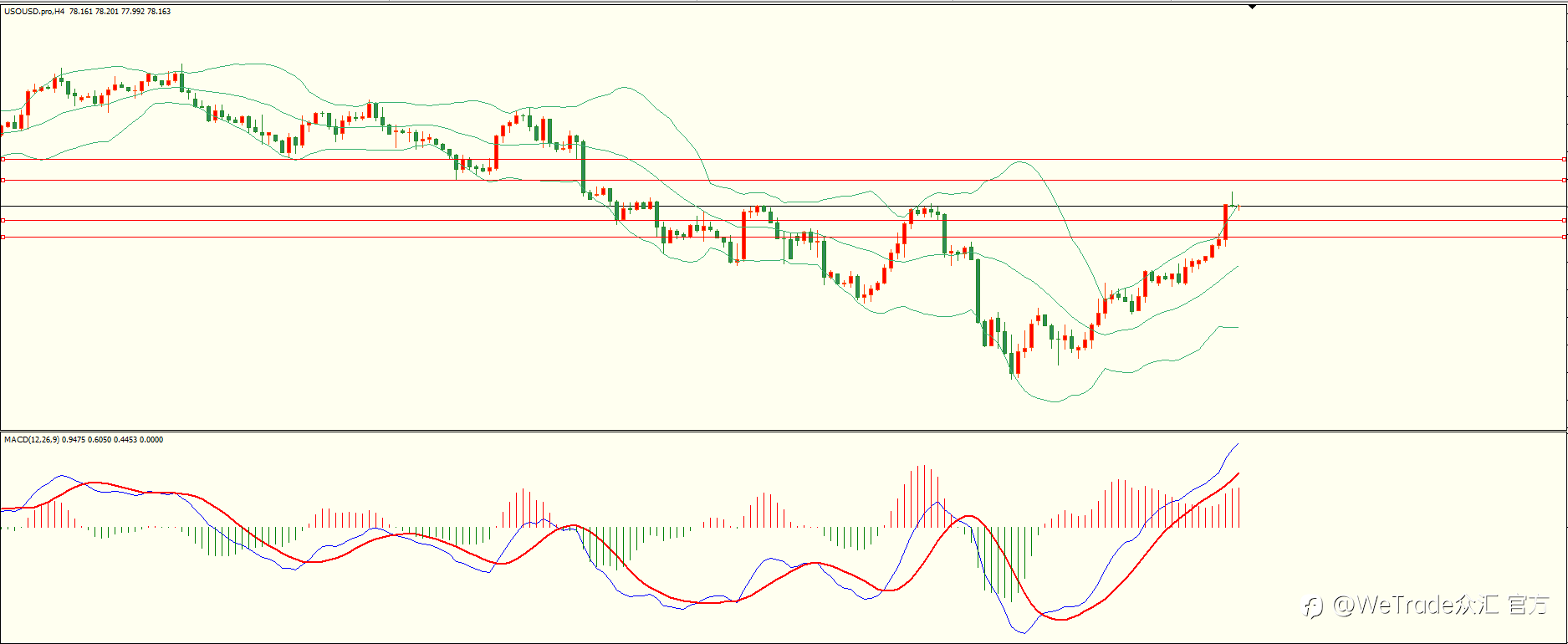Click the black chart shift triangle marker

tap(1252, 7)
